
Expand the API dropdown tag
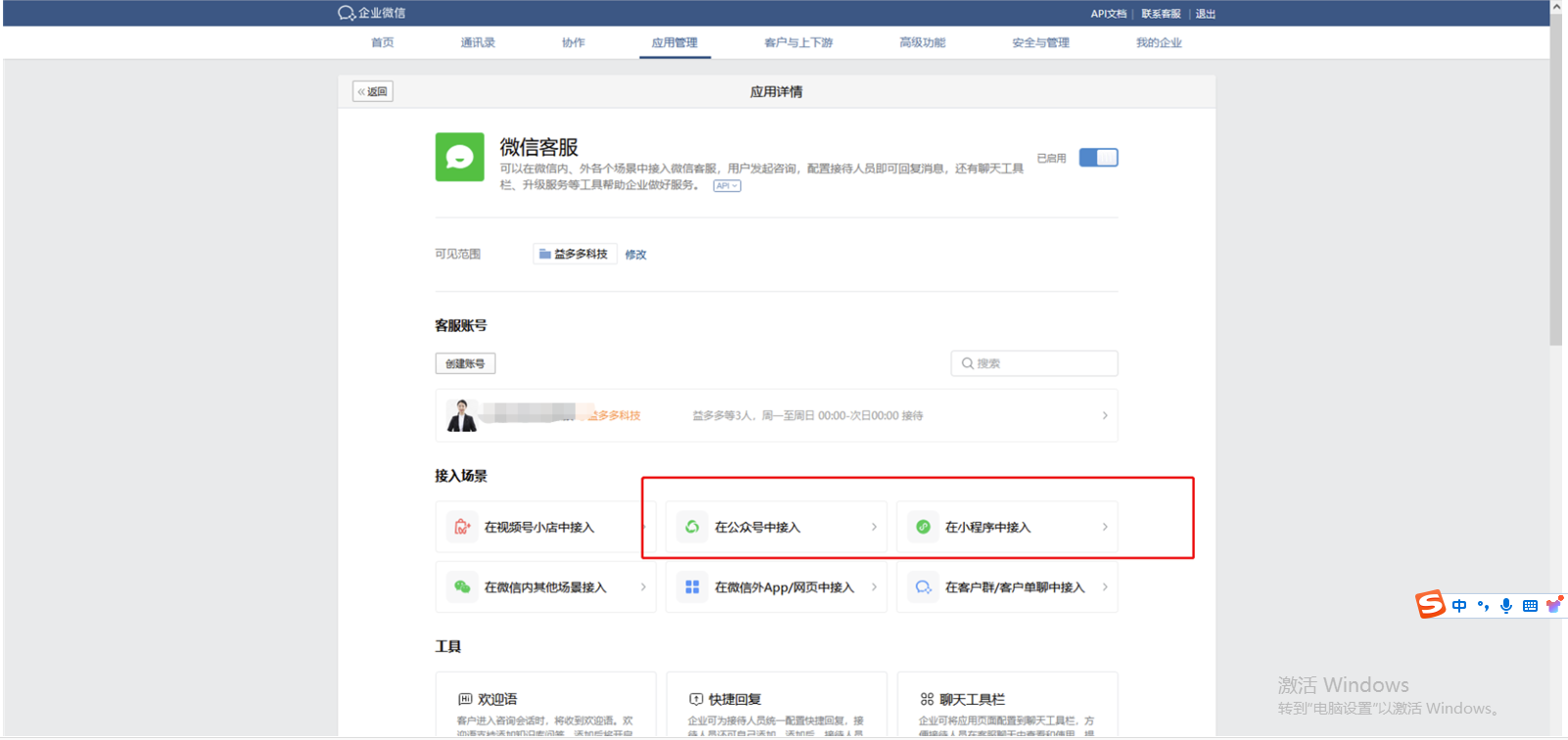[727, 186]
